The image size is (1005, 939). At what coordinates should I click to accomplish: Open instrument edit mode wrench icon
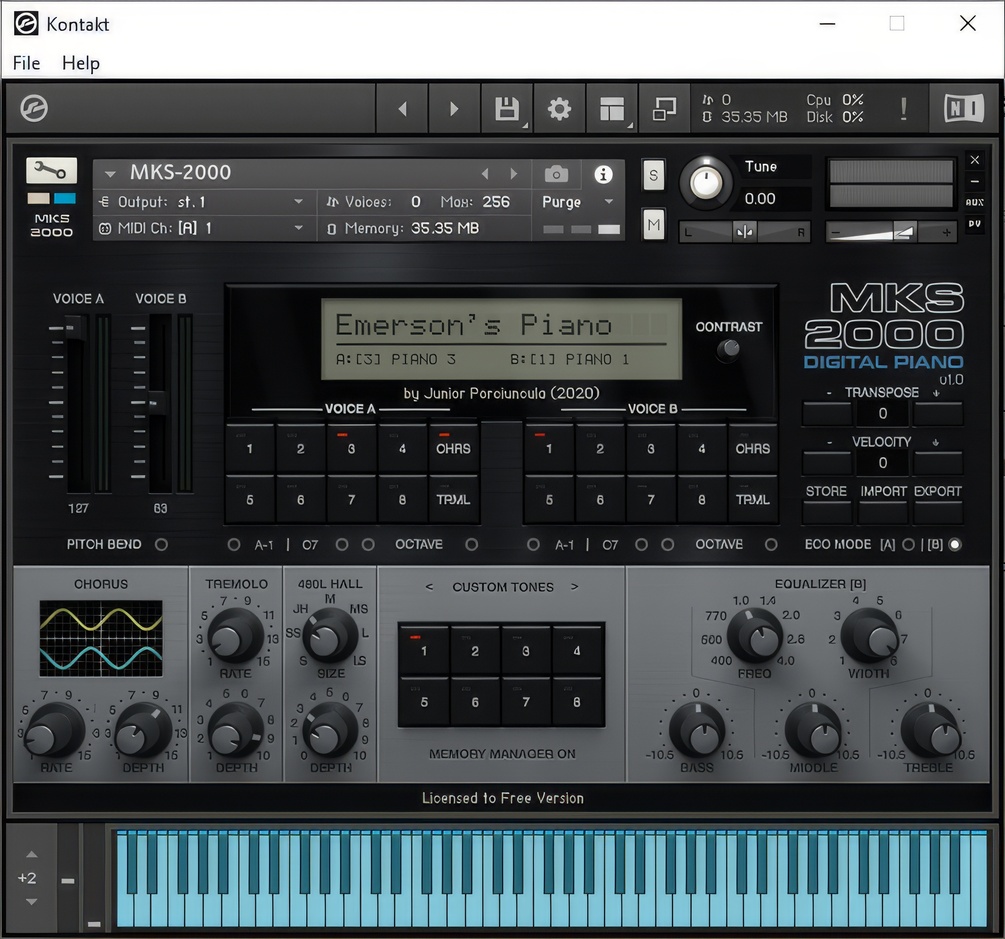pos(51,170)
